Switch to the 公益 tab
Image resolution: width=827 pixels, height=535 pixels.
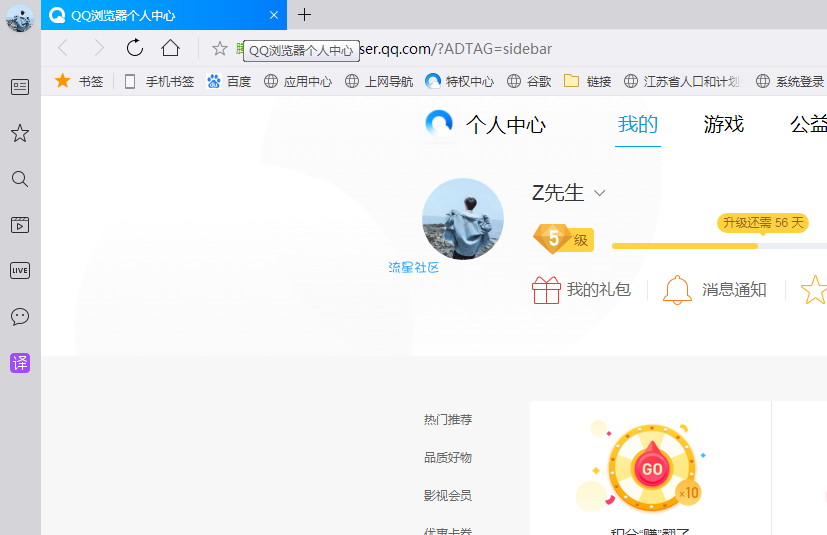pos(808,125)
